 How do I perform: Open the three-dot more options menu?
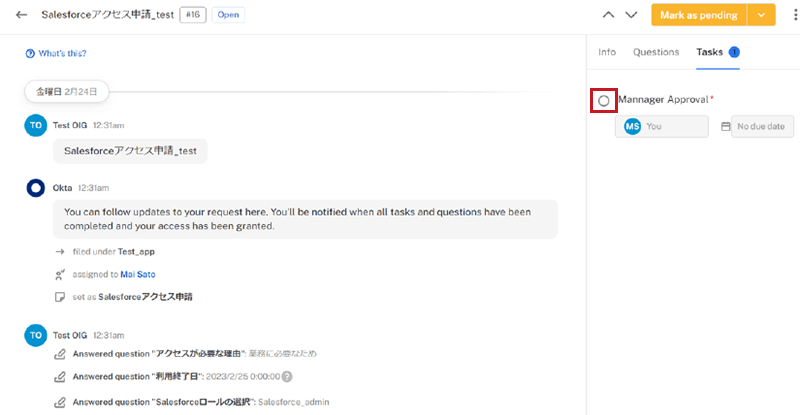[x=795, y=15]
